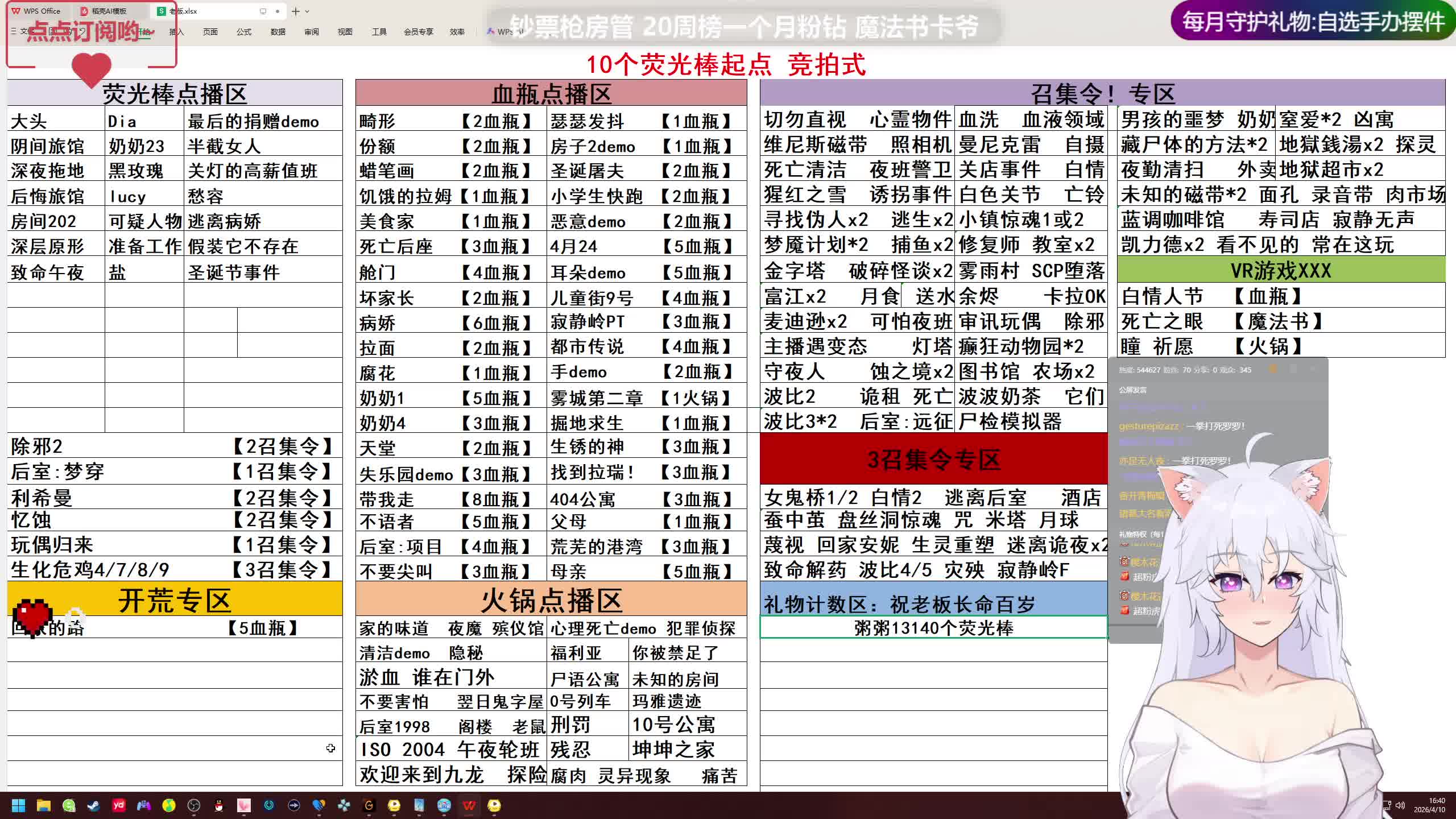Open File Explorer from the taskbar
Image resolution: width=1456 pixels, height=819 pixels.
(x=44, y=805)
